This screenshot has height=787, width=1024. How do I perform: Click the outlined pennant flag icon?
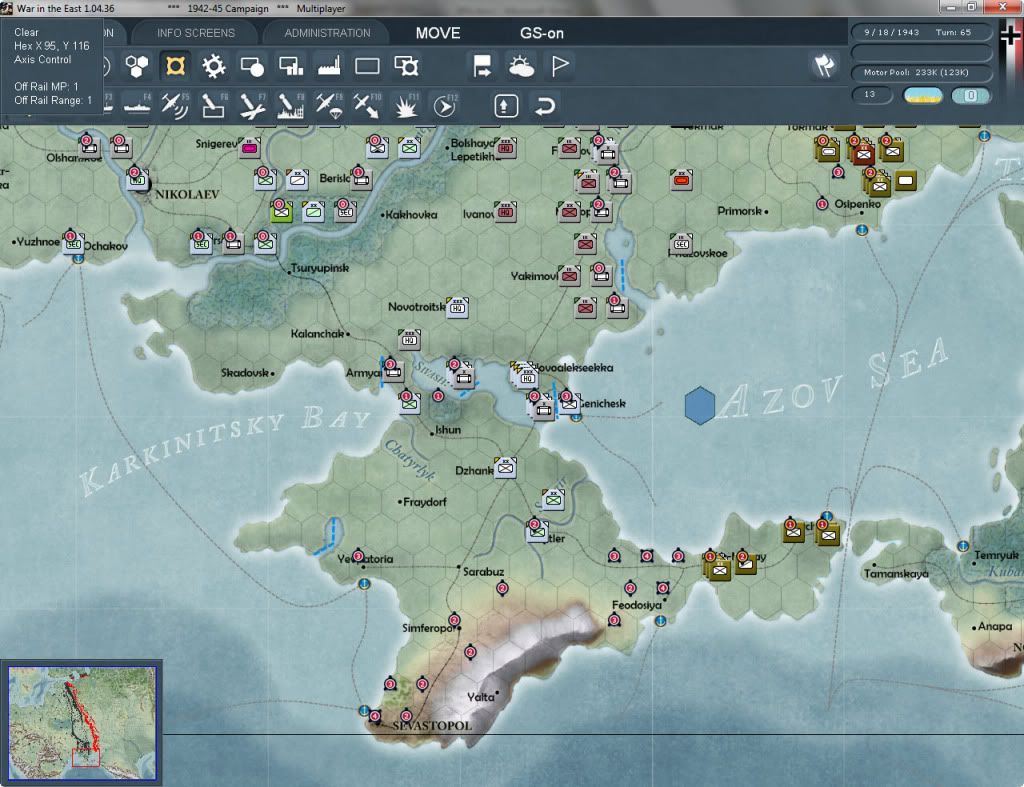(560, 66)
